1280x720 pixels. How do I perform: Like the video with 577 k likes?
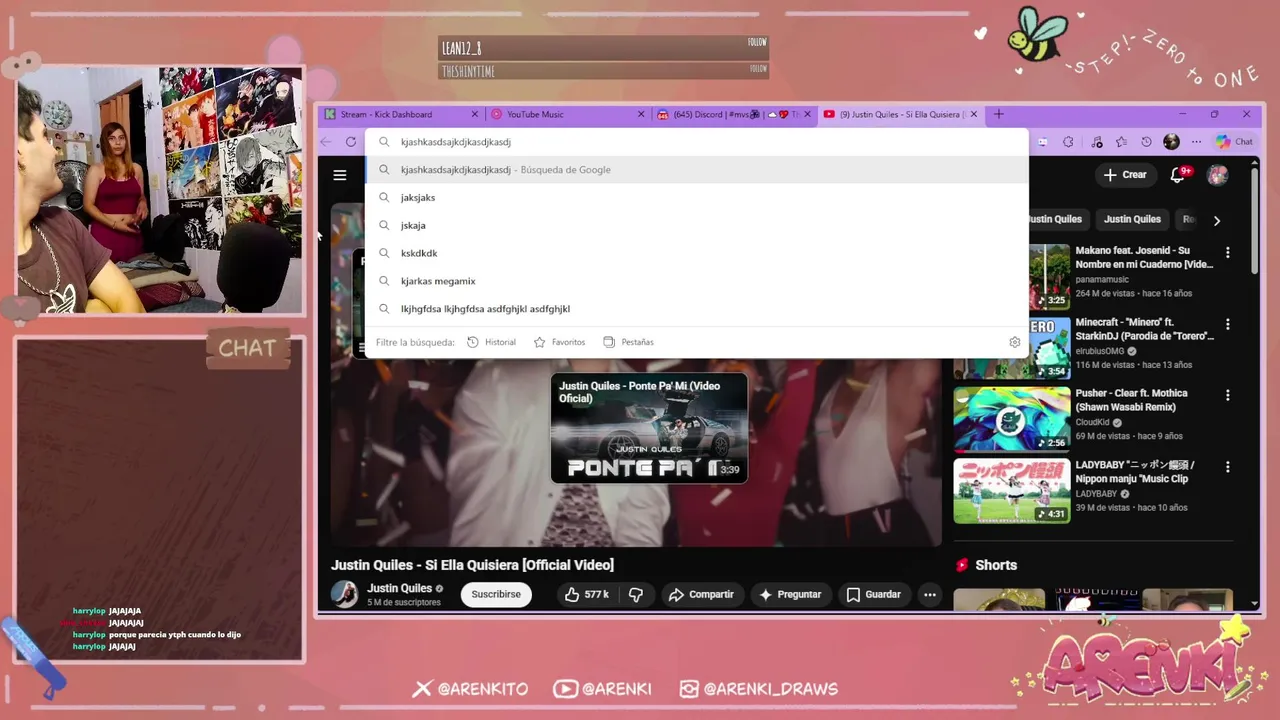[586, 594]
